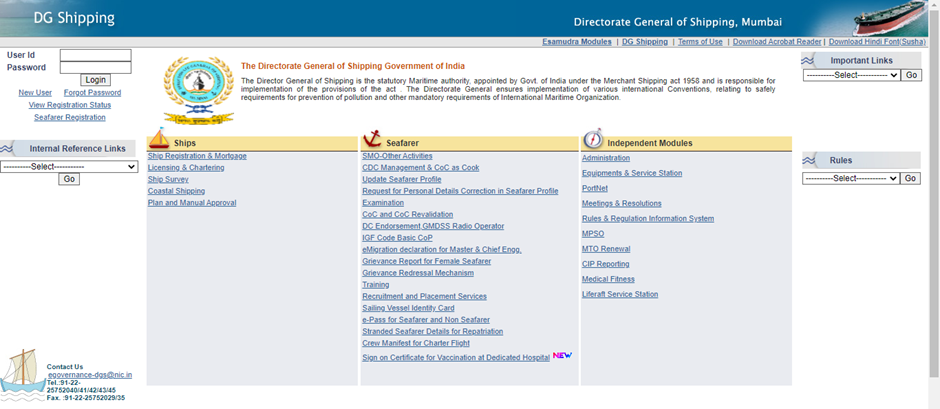Click the wave icon beside Internal Reference Links
Image resolution: width=940 pixels, height=409 pixels.
click(7, 149)
